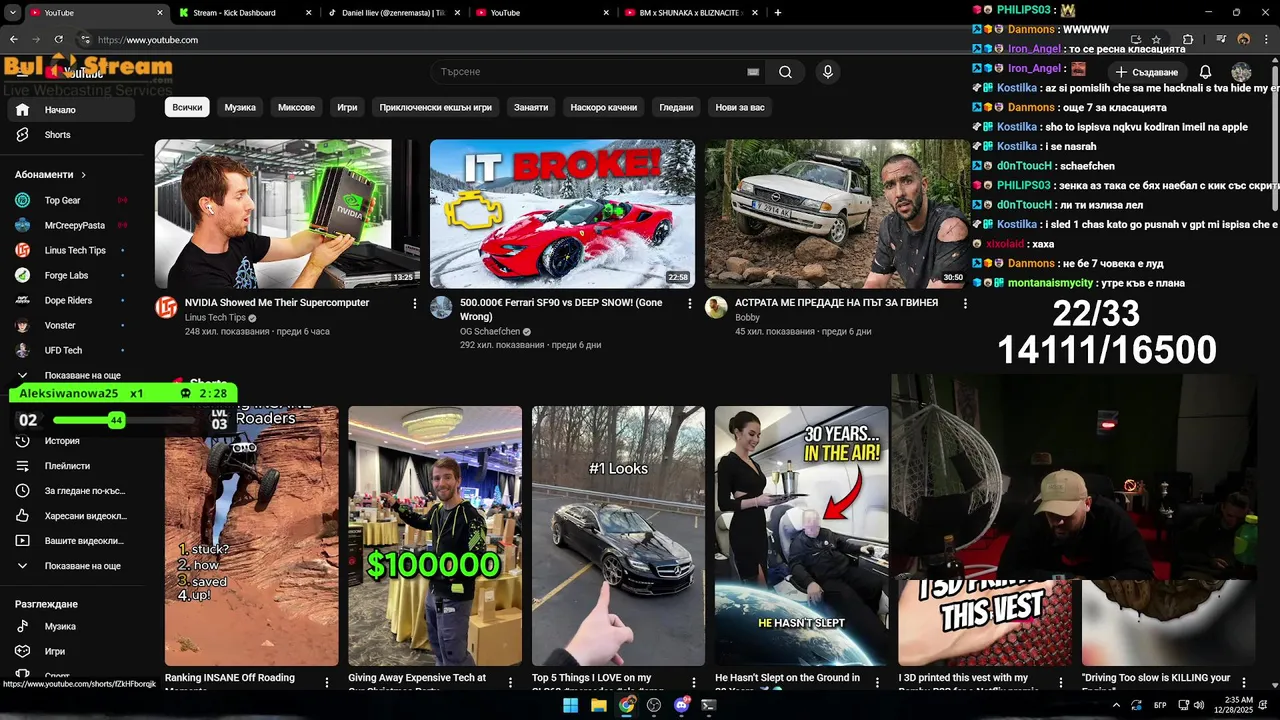
Task: Open options for Top 5 Things short
Action: click(x=693, y=682)
